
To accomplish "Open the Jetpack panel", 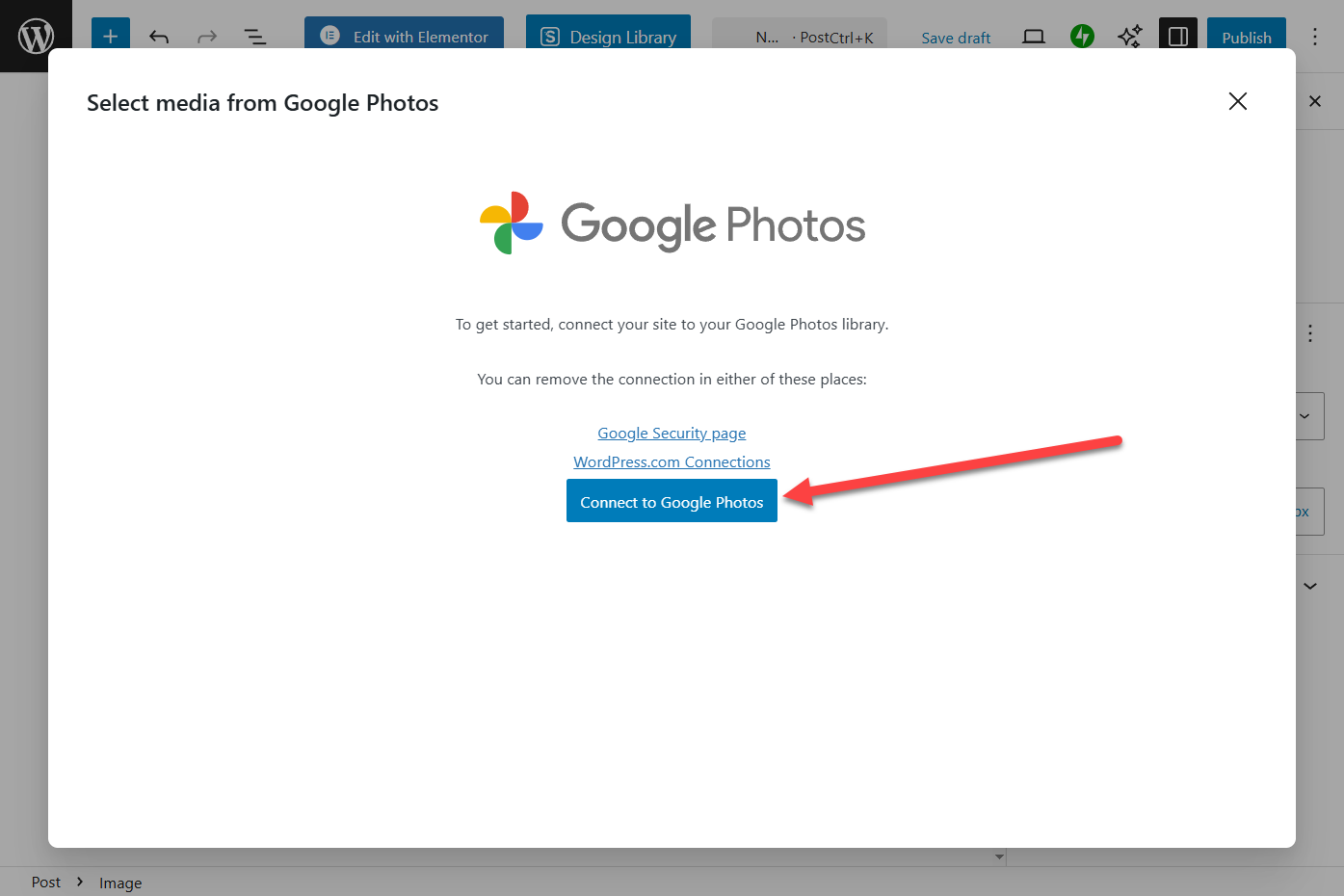I will (1082, 37).
